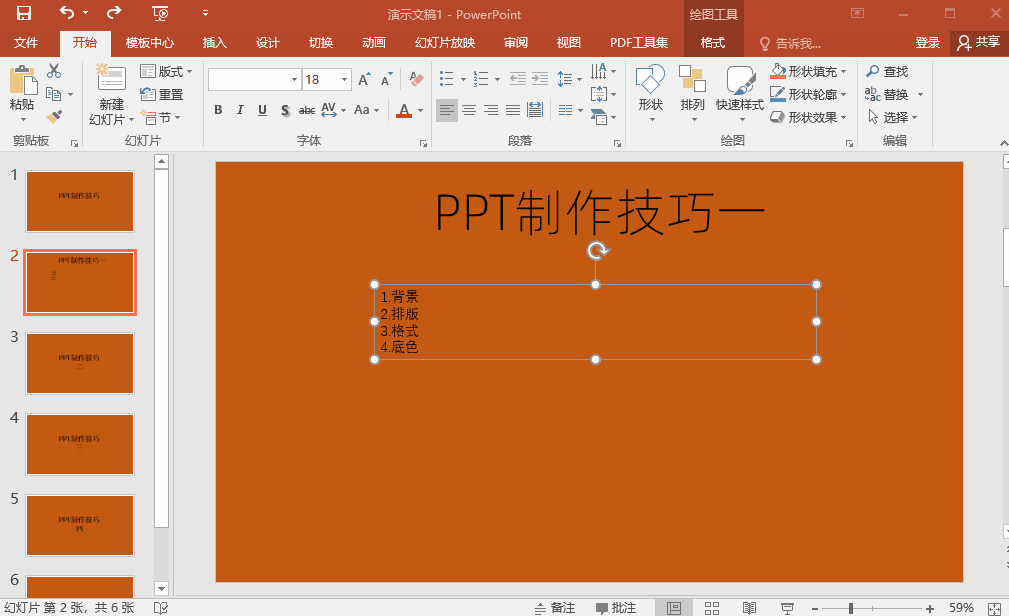The image size is (1009, 616).
Task: Select the Format Painter icon
Action: (x=55, y=115)
